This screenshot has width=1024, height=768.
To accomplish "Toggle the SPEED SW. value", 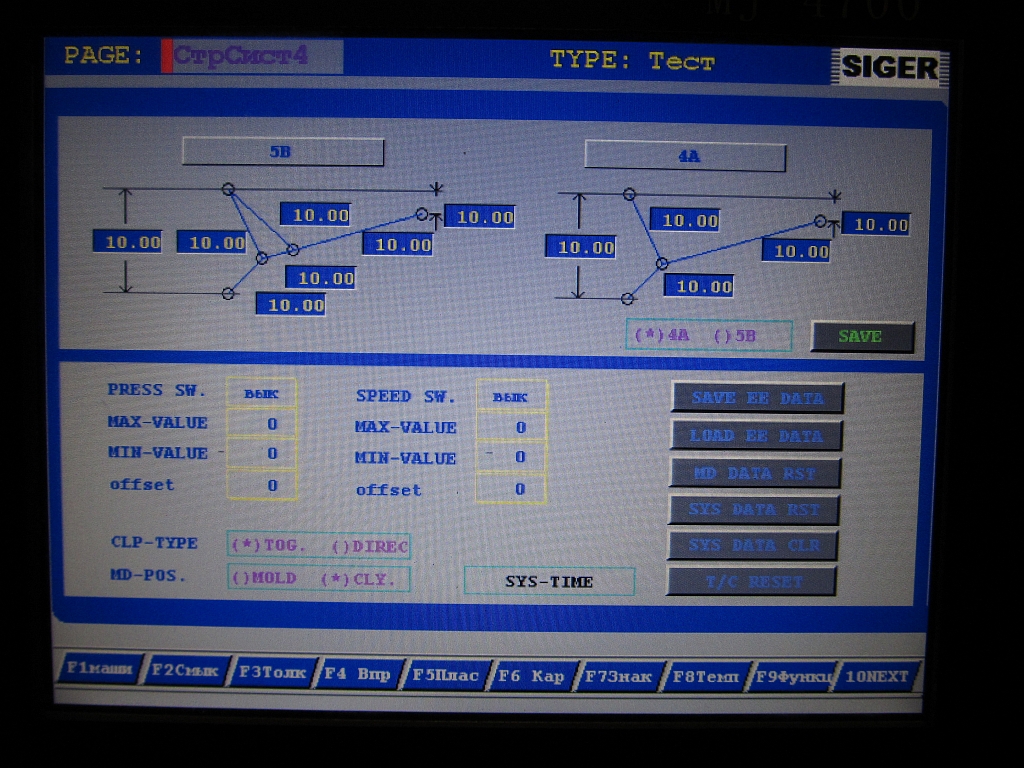I will [x=510, y=397].
